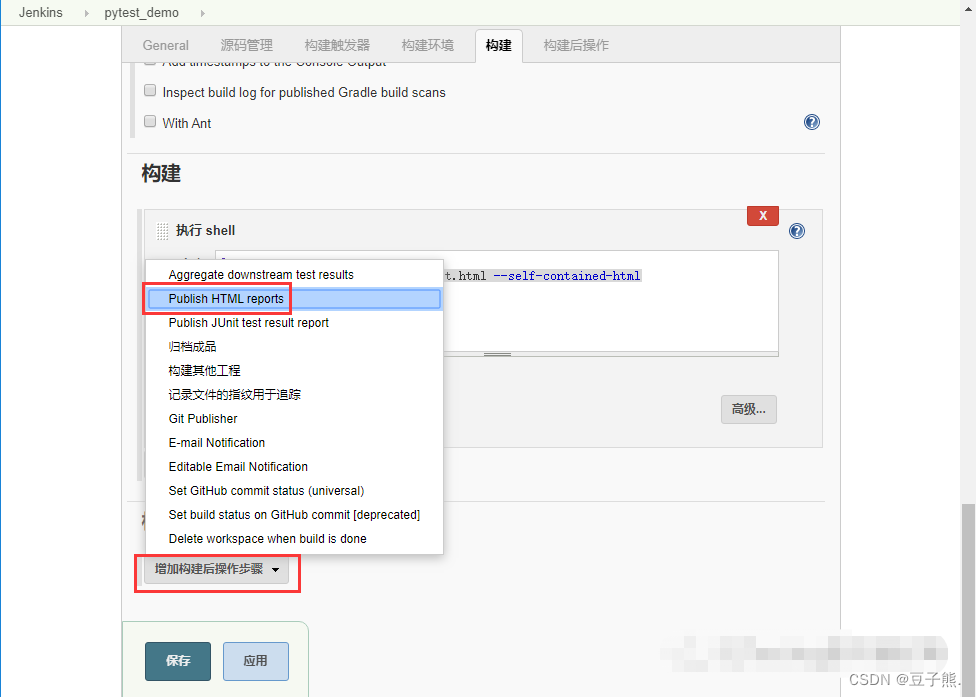Choose Publish HTML reports from menu
The height and width of the screenshot is (697, 976).
click(294, 299)
